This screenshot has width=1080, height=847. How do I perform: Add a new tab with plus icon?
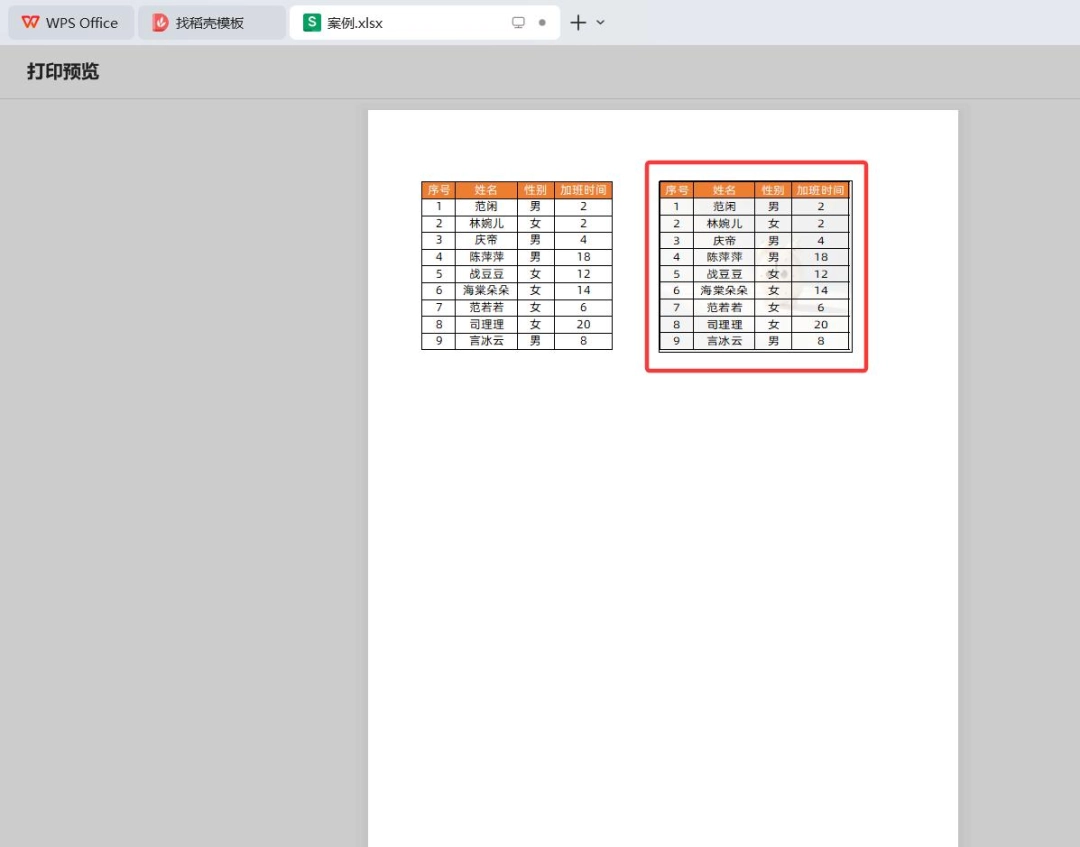pos(578,23)
